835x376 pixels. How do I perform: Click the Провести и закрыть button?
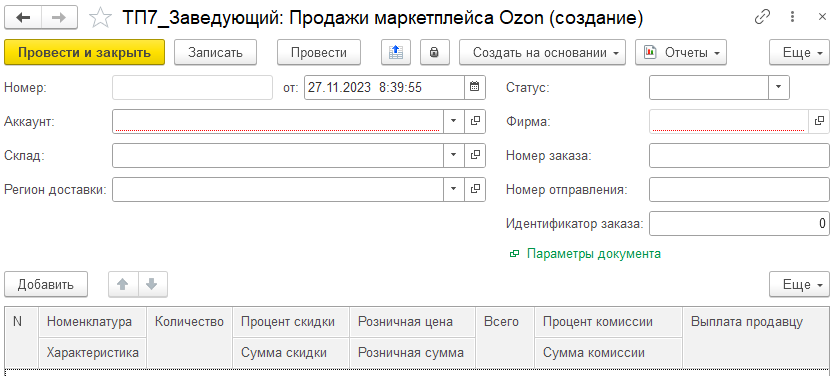click(x=85, y=52)
